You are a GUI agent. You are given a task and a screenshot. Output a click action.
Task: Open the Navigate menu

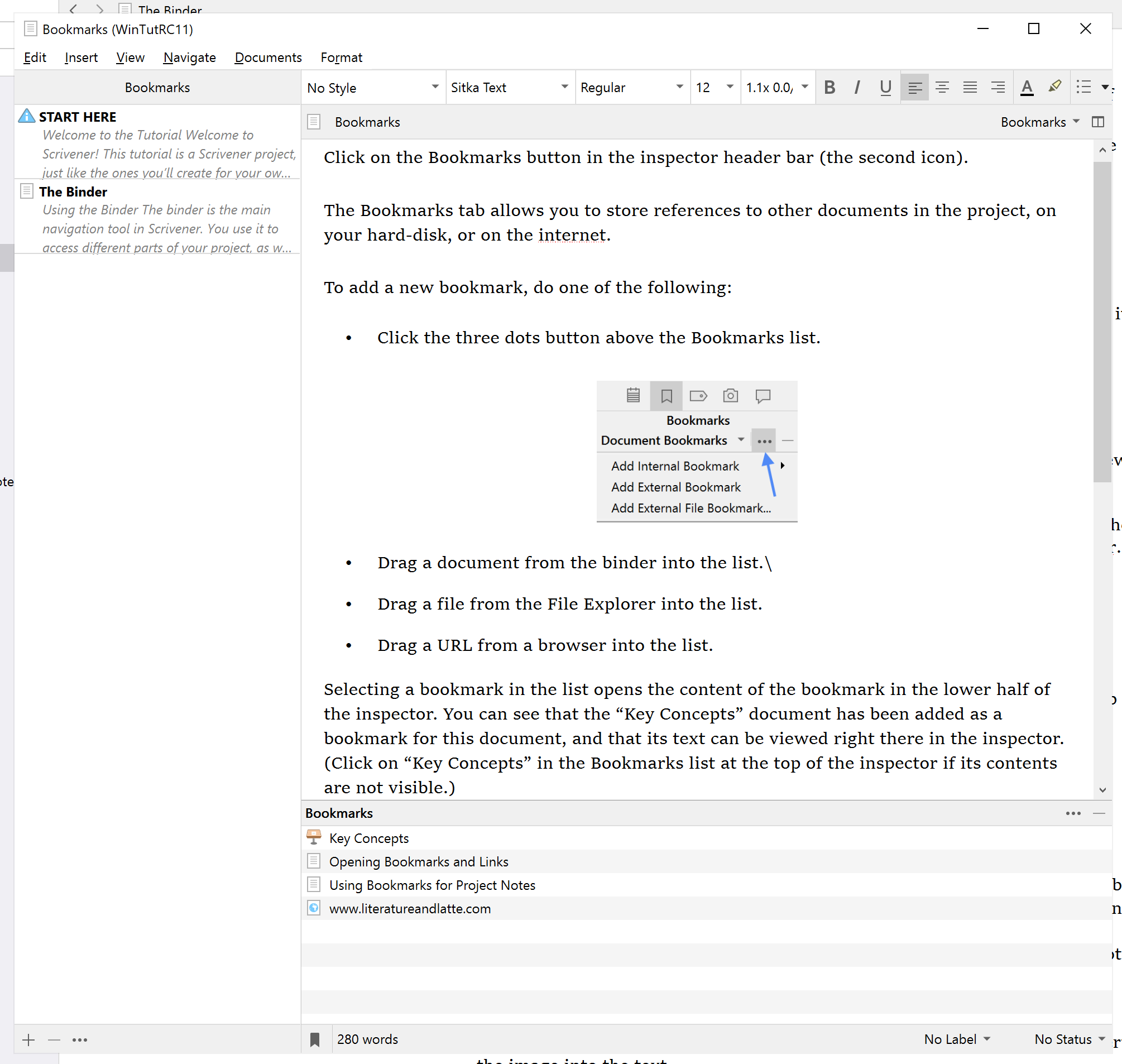(x=189, y=57)
